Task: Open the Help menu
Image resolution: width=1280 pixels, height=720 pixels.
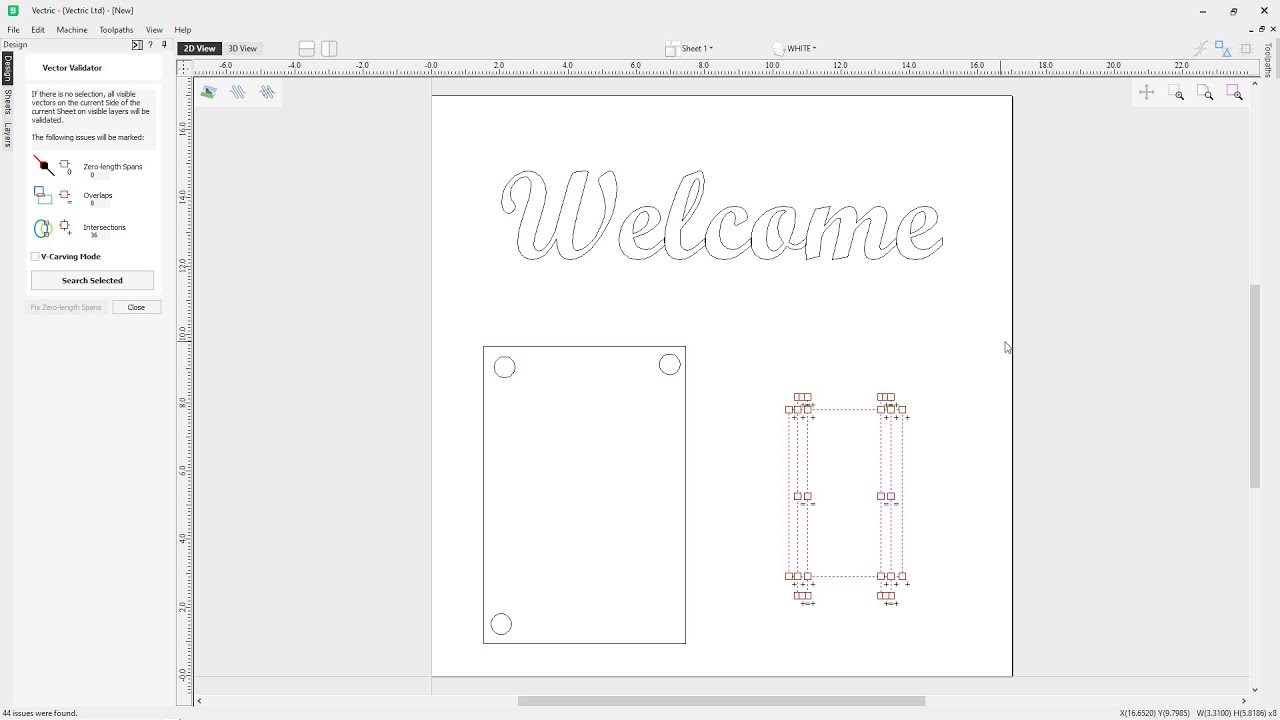Action: (x=183, y=30)
